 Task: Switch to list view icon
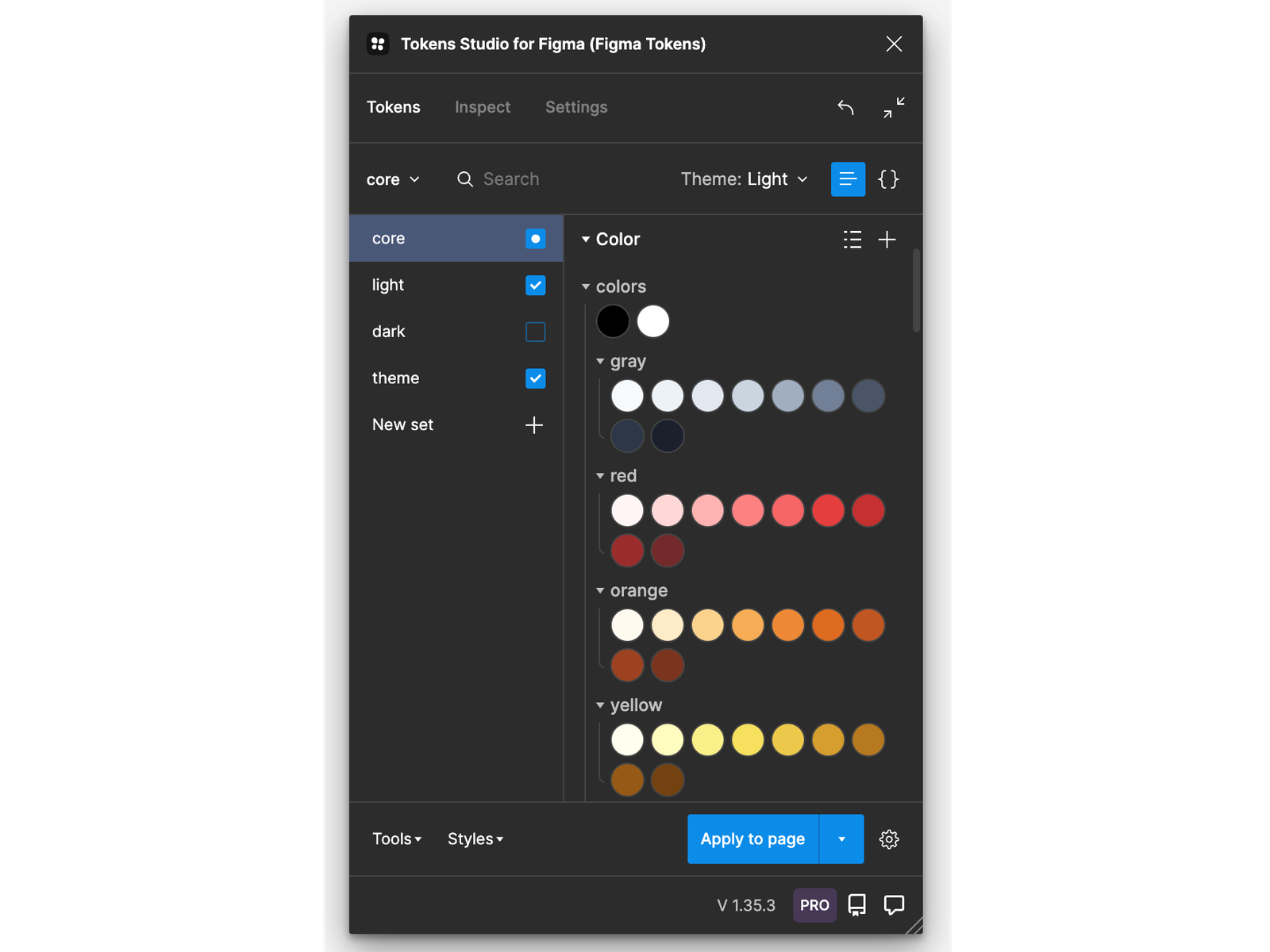[848, 179]
